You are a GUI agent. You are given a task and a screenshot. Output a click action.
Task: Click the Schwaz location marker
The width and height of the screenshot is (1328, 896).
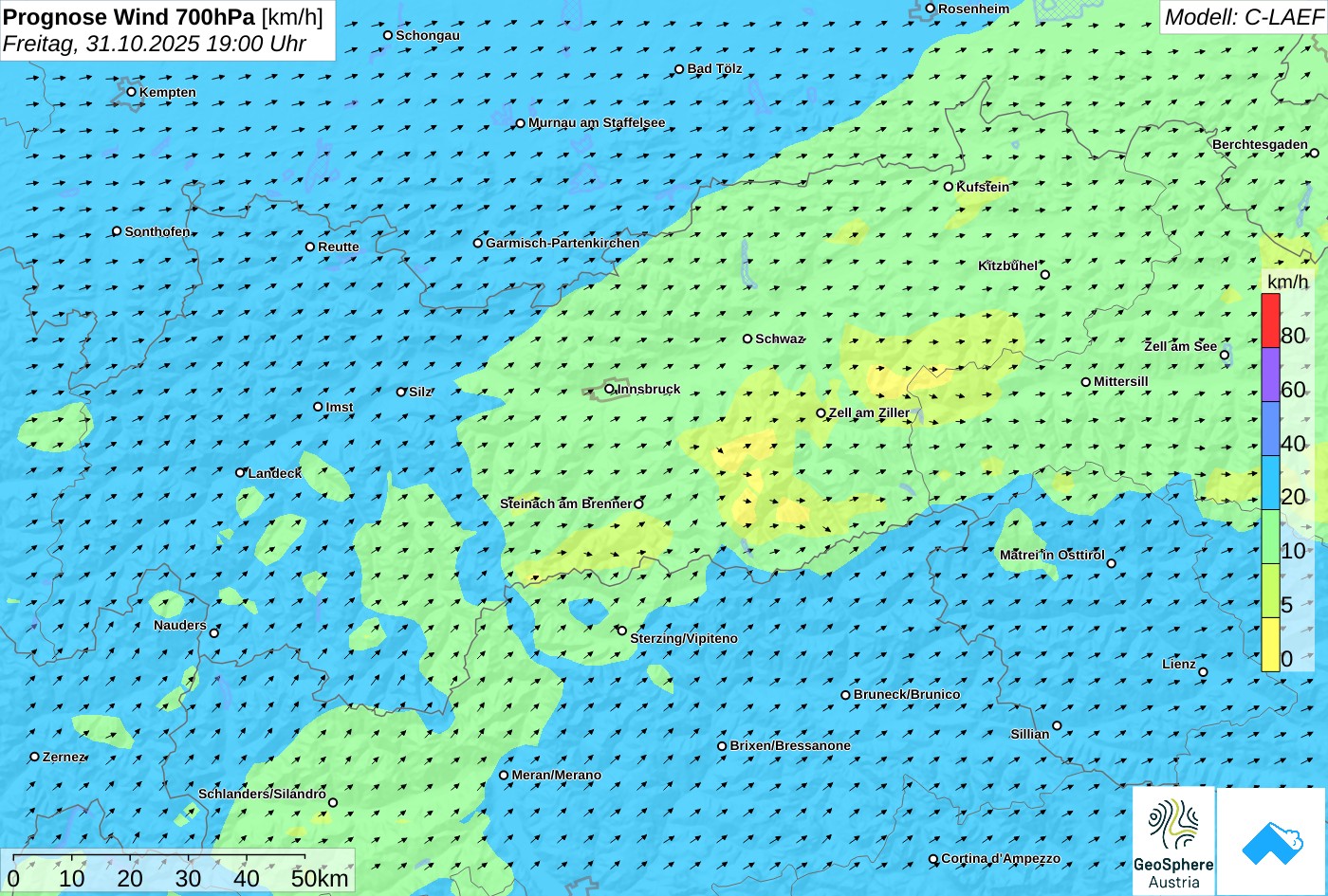(x=747, y=338)
